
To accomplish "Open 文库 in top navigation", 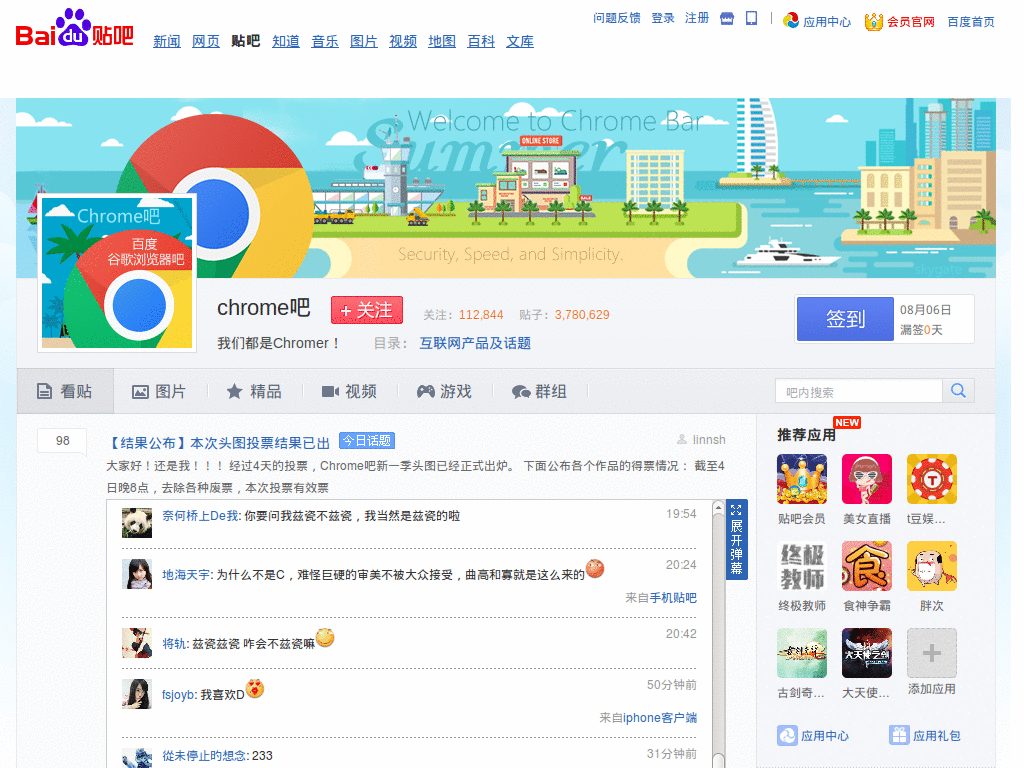I will pyautogui.click(x=520, y=41).
